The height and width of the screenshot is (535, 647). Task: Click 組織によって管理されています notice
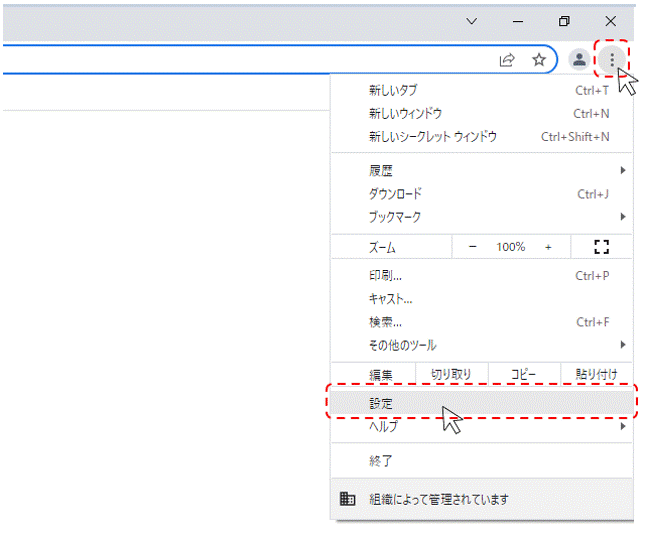(482, 499)
